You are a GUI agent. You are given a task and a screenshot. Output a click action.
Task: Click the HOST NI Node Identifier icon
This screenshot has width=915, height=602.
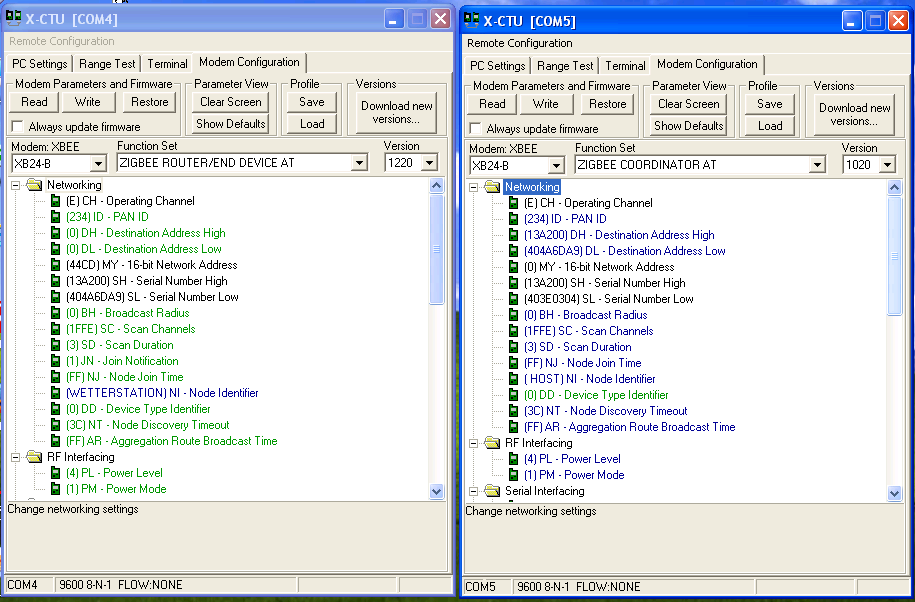[x=514, y=379]
